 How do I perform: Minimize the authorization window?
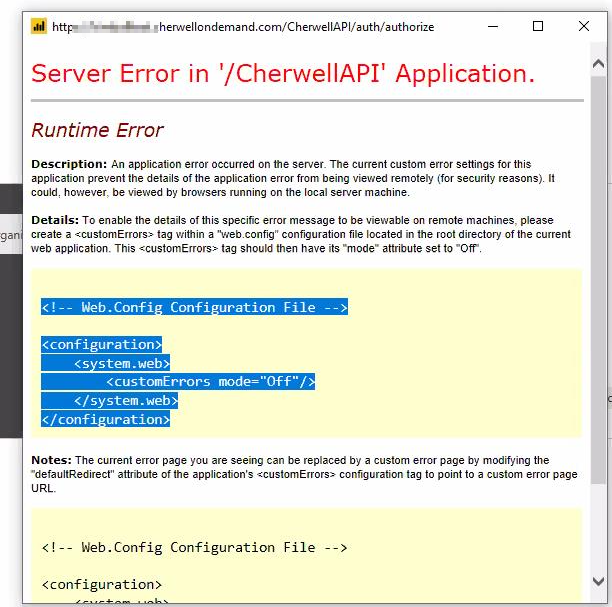(x=493, y=27)
